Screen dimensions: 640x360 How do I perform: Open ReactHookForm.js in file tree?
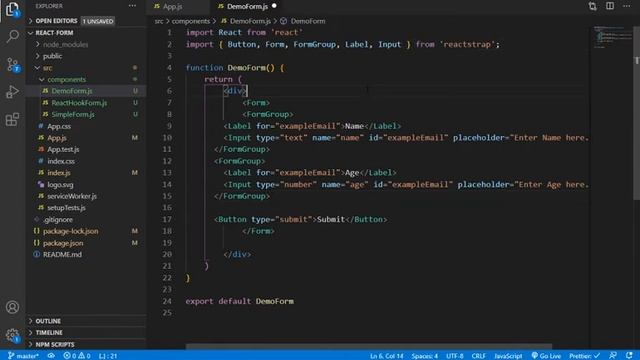point(79,103)
